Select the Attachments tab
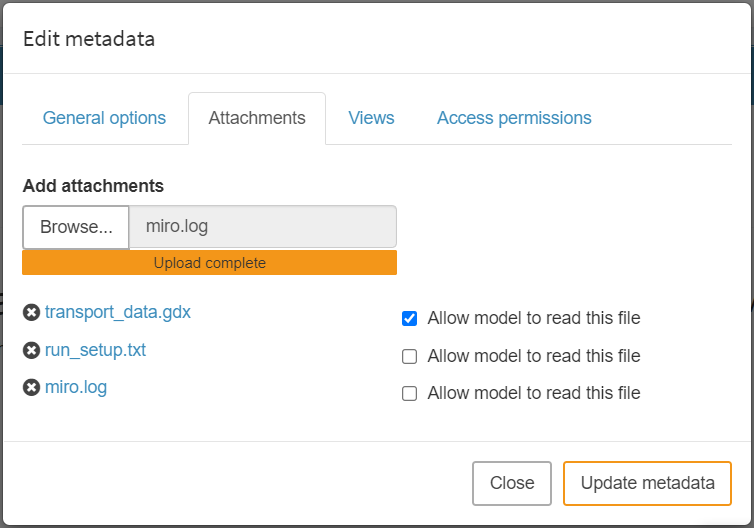This screenshot has width=754, height=528. [x=257, y=118]
